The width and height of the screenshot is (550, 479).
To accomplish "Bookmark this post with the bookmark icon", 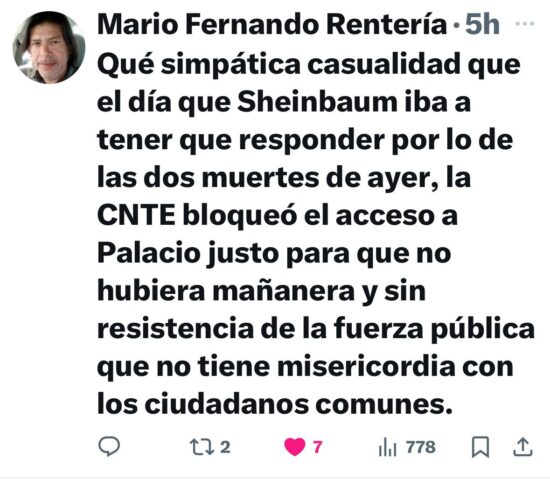I will tap(480, 447).
